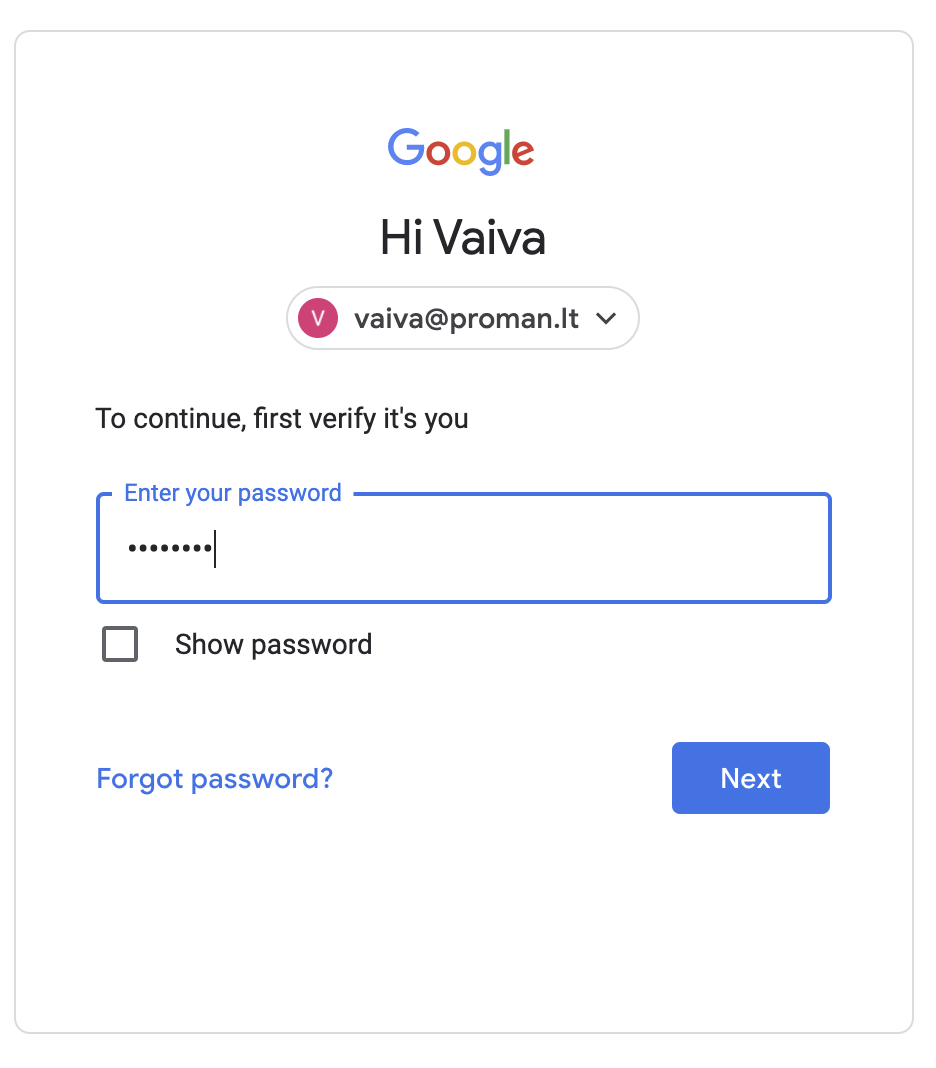
Task: Click the "Show password" label text
Action: pos(273,645)
